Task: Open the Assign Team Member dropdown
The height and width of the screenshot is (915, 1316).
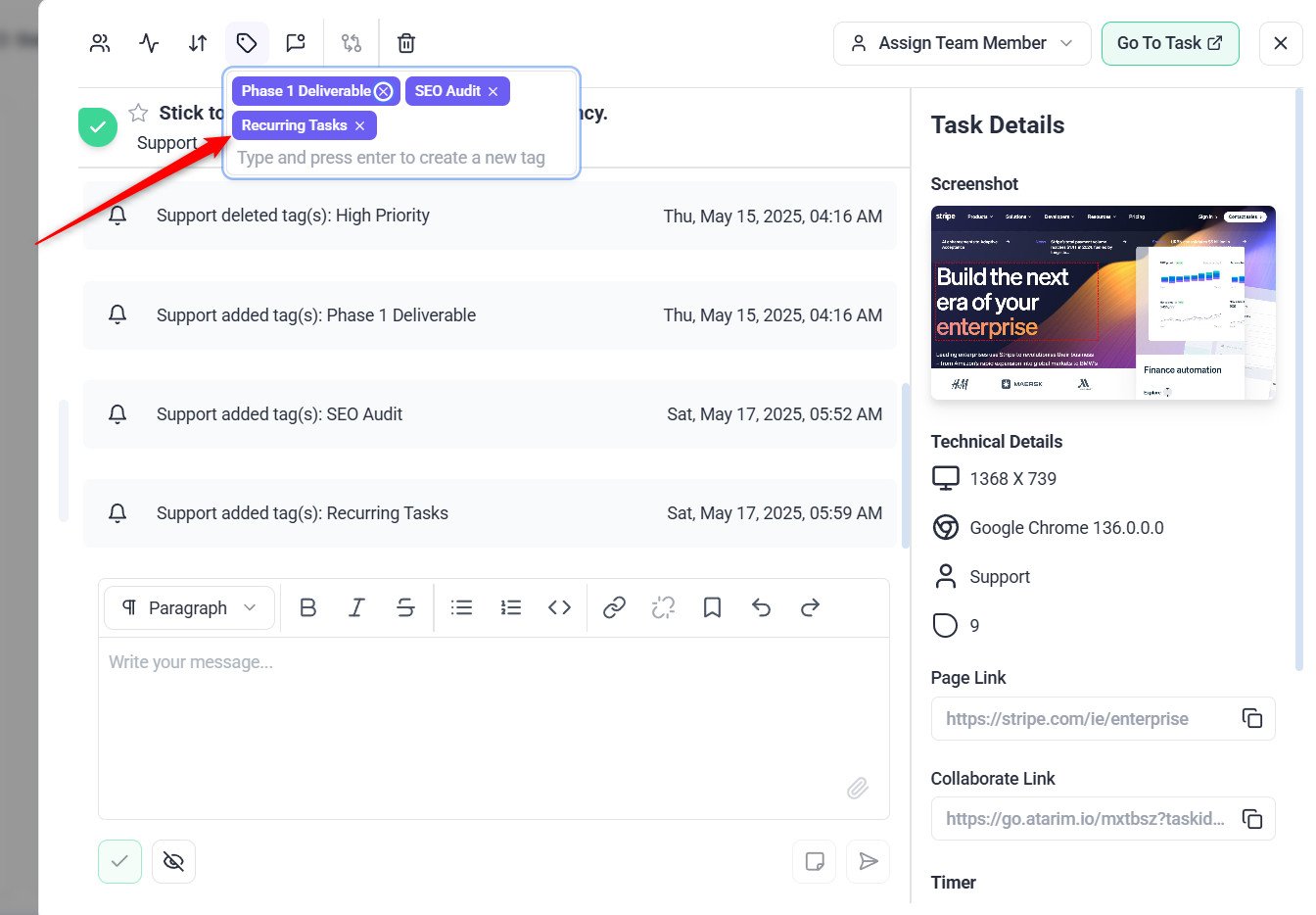Action: pyautogui.click(x=962, y=43)
